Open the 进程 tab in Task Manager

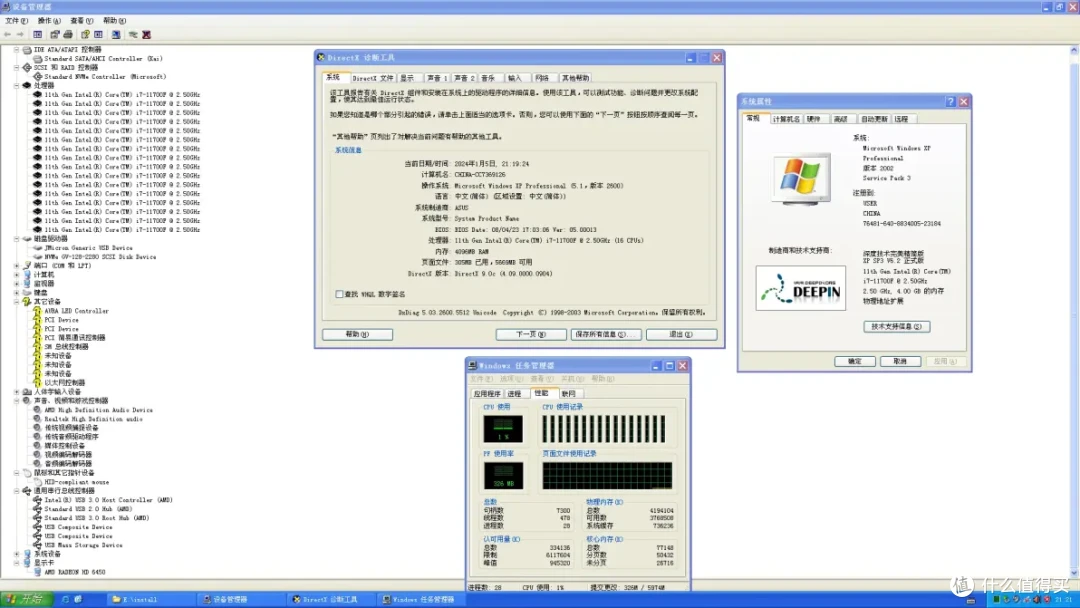coord(515,394)
